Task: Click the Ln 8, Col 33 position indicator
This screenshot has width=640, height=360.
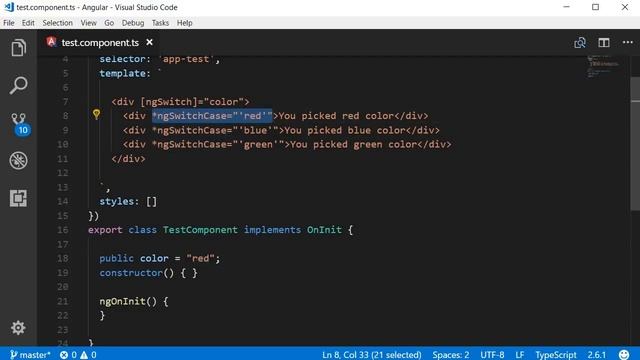Action: point(371,354)
